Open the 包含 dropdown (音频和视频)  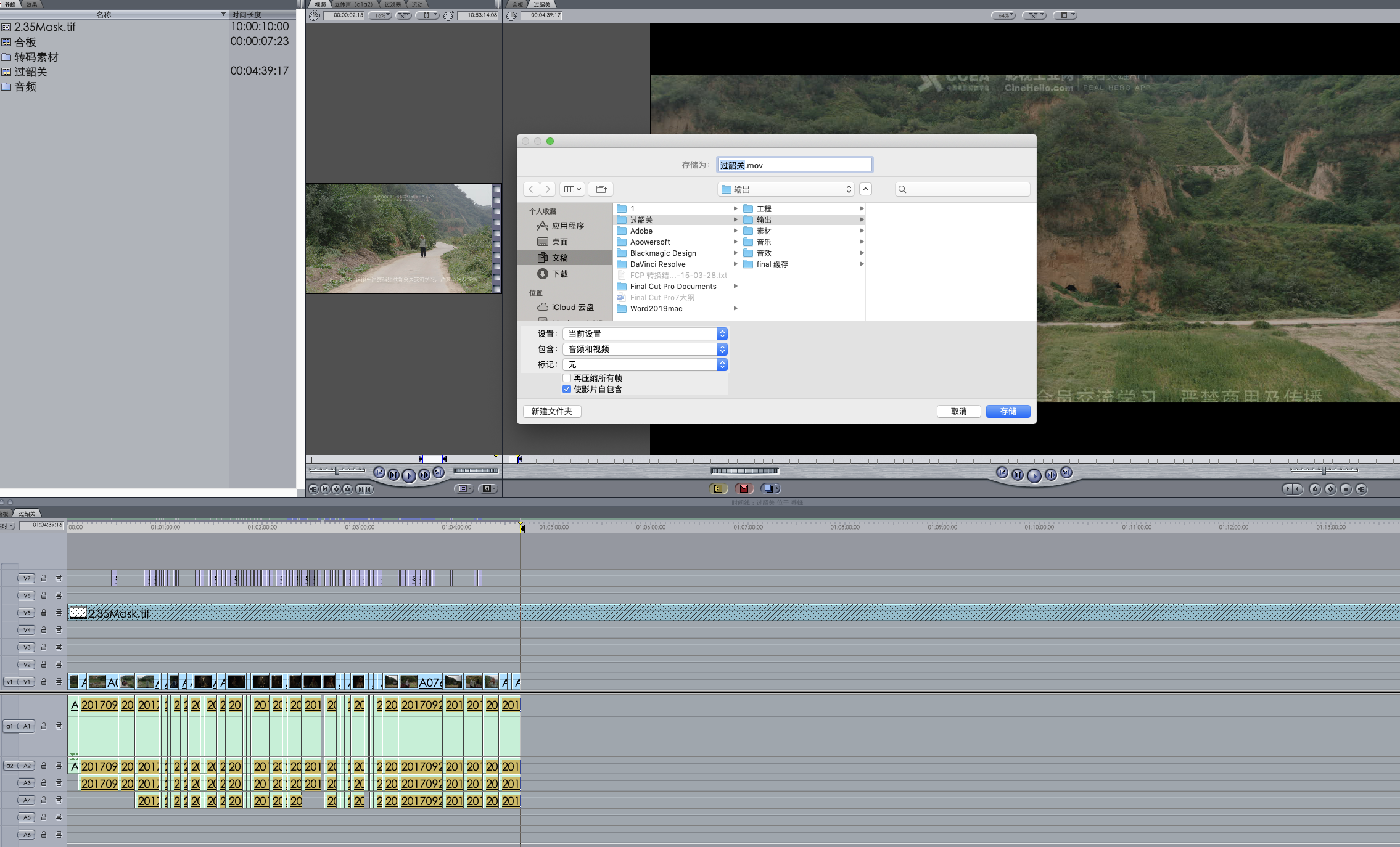point(645,349)
